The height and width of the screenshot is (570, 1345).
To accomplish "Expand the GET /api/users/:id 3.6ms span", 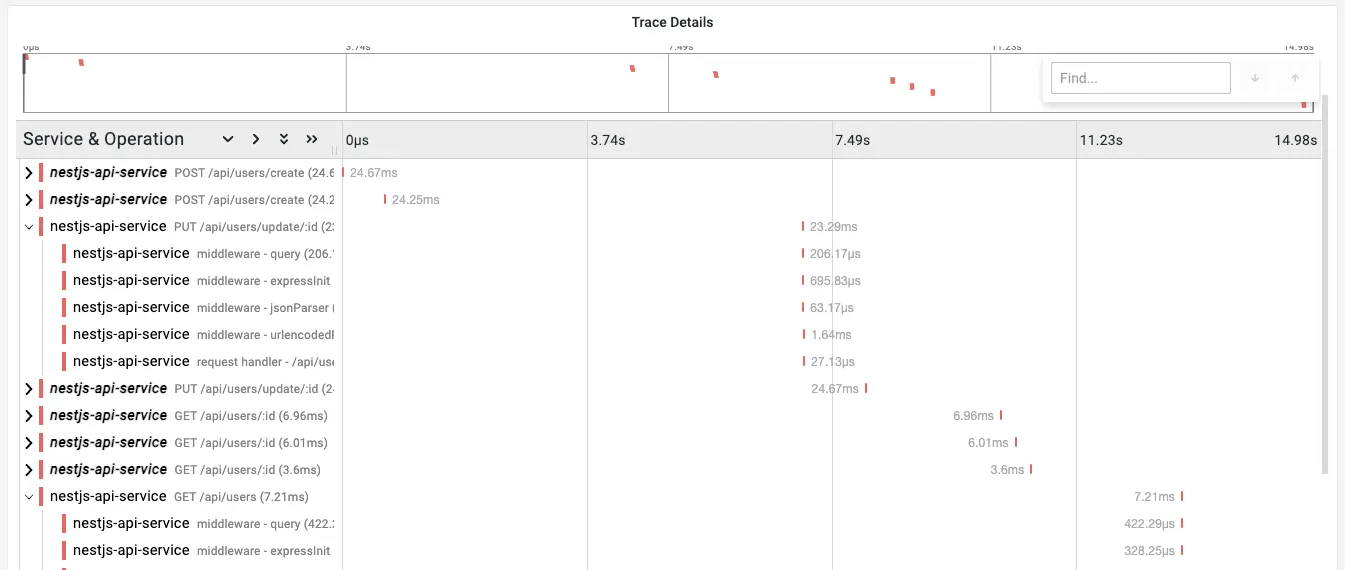I will point(28,470).
